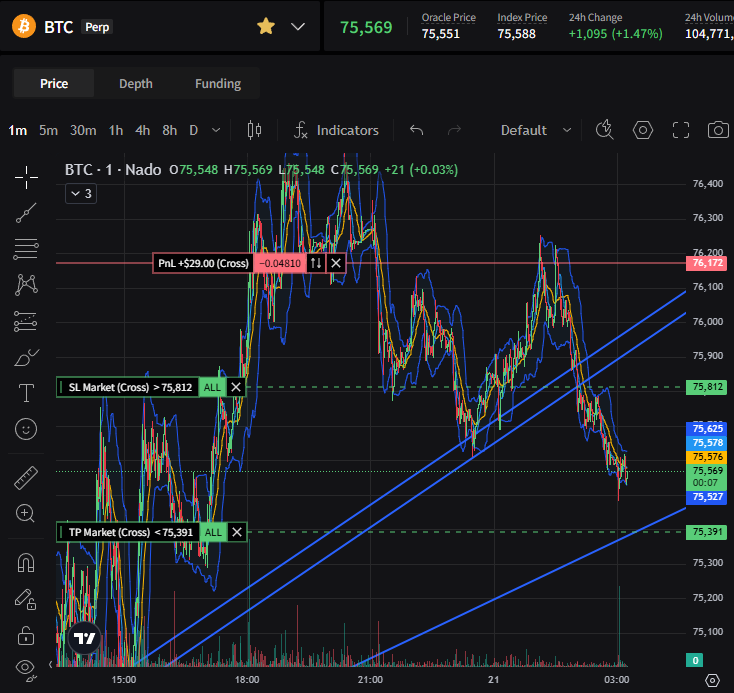This screenshot has height=693, width=734.
Task: Take a chart snapshot with camera icon
Action: [718, 130]
